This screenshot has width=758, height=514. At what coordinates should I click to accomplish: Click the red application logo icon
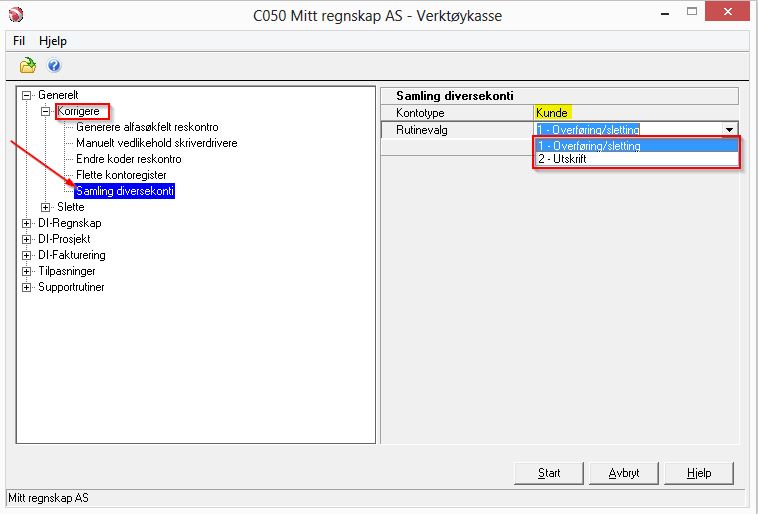point(16,15)
